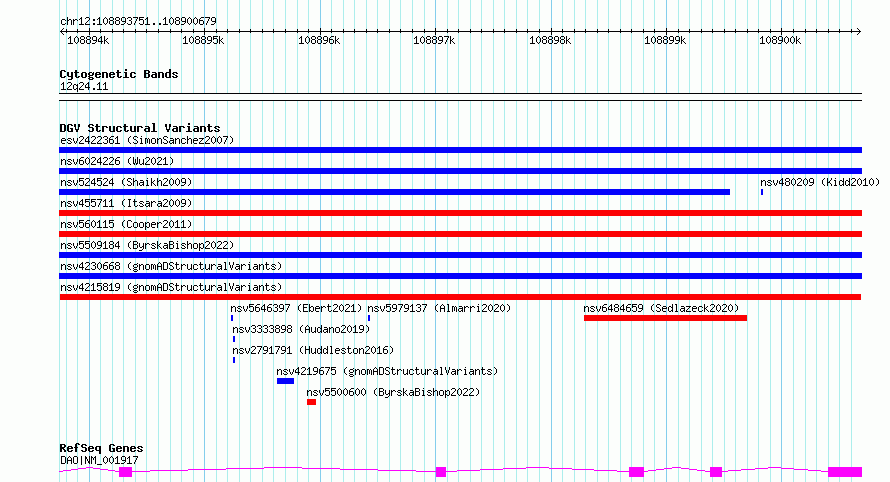Select the first DAO exon block near 108894k
Viewport: 890px width, 482px height.
coord(125,472)
